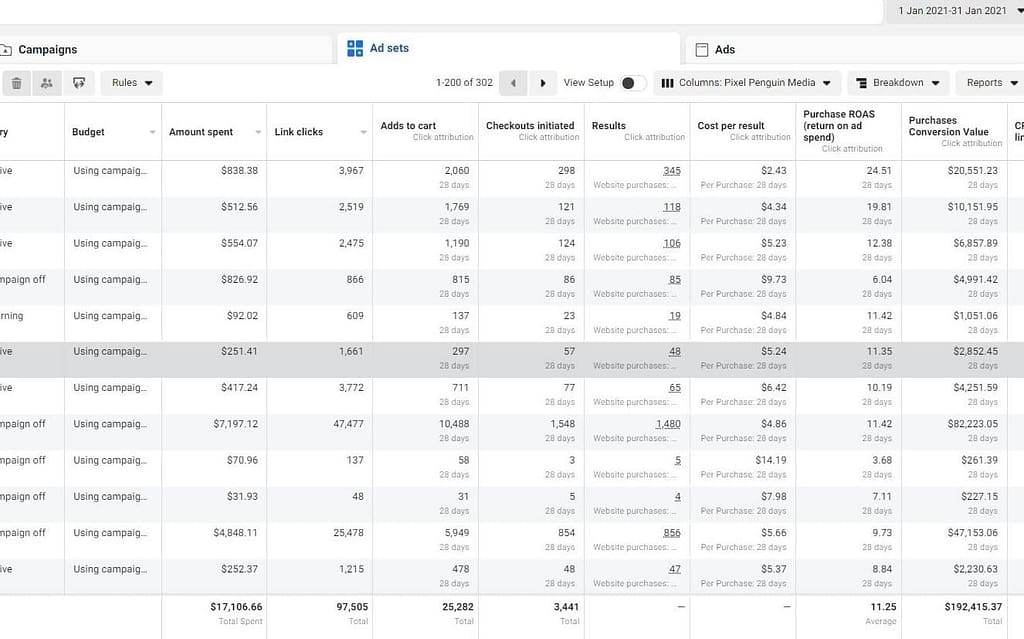Viewport: 1024px width, 639px height.
Task: Toggle the View Setup switch
Action: pyautogui.click(x=633, y=83)
